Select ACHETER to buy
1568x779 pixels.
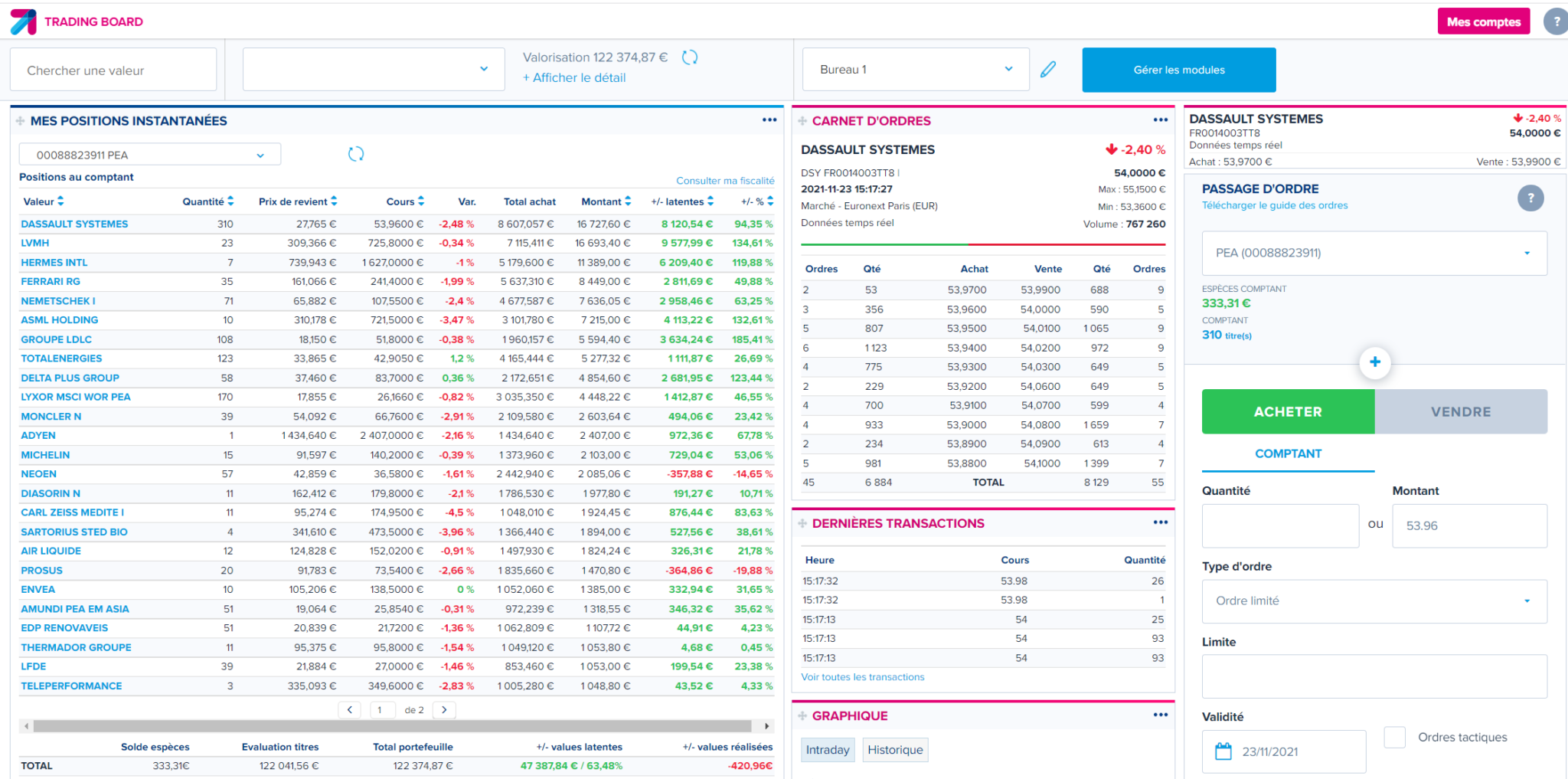pyautogui.click(x=1288, y=411)
